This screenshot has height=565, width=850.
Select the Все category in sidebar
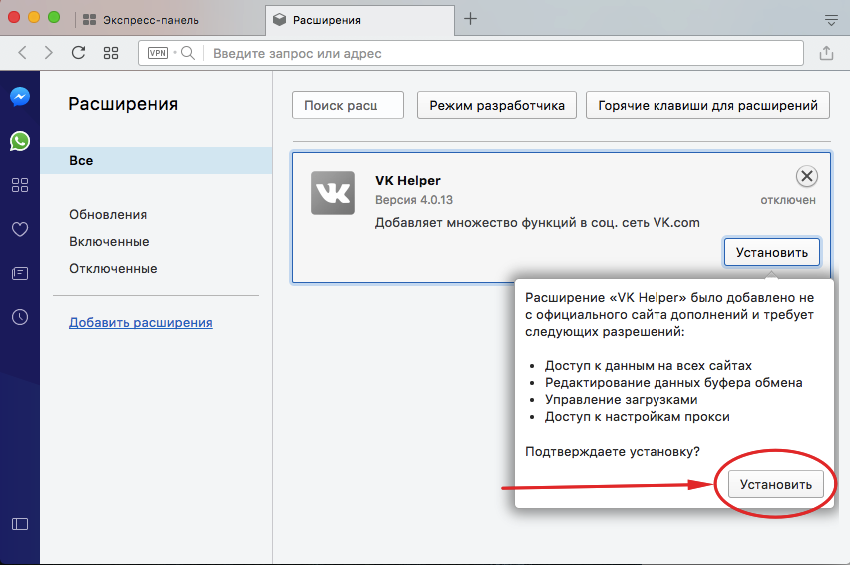pos(156,160)
